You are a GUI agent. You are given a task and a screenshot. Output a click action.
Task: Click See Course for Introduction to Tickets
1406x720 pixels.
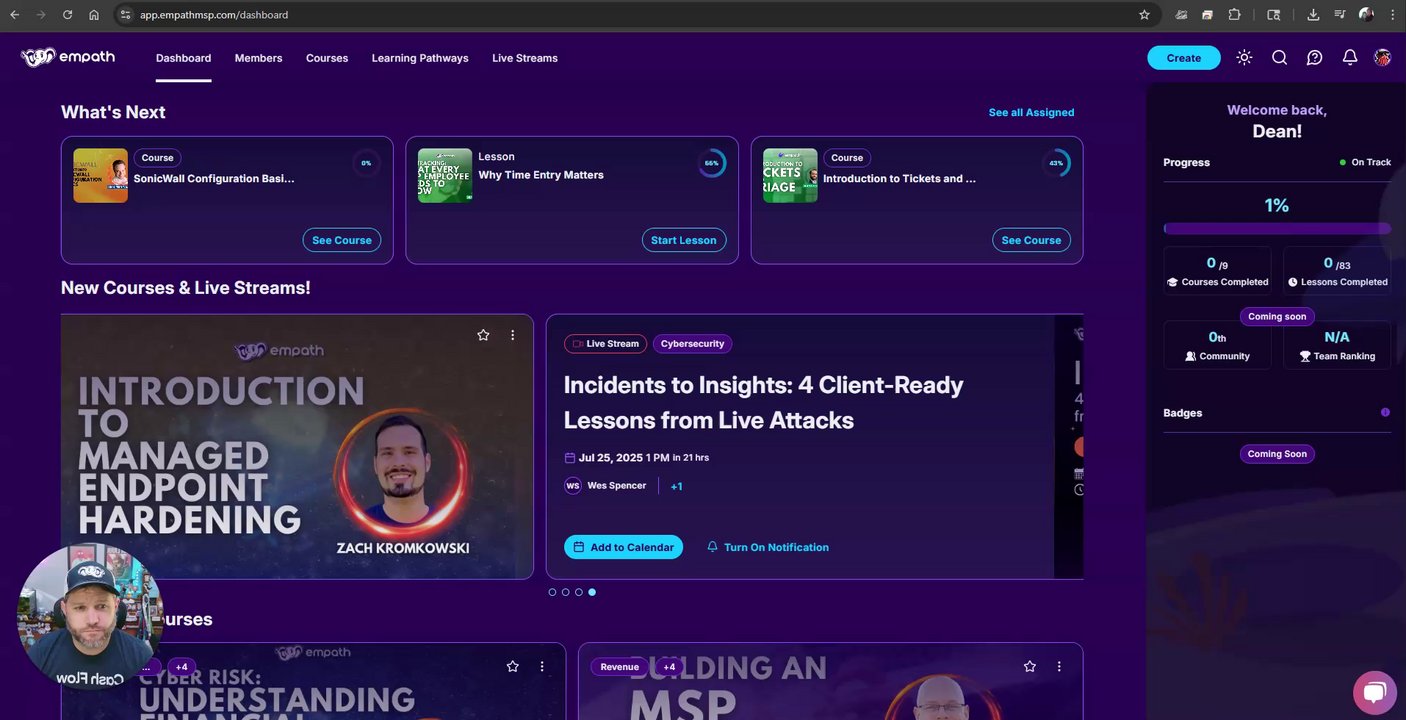pyautogui.click(x=1031, y=240)
